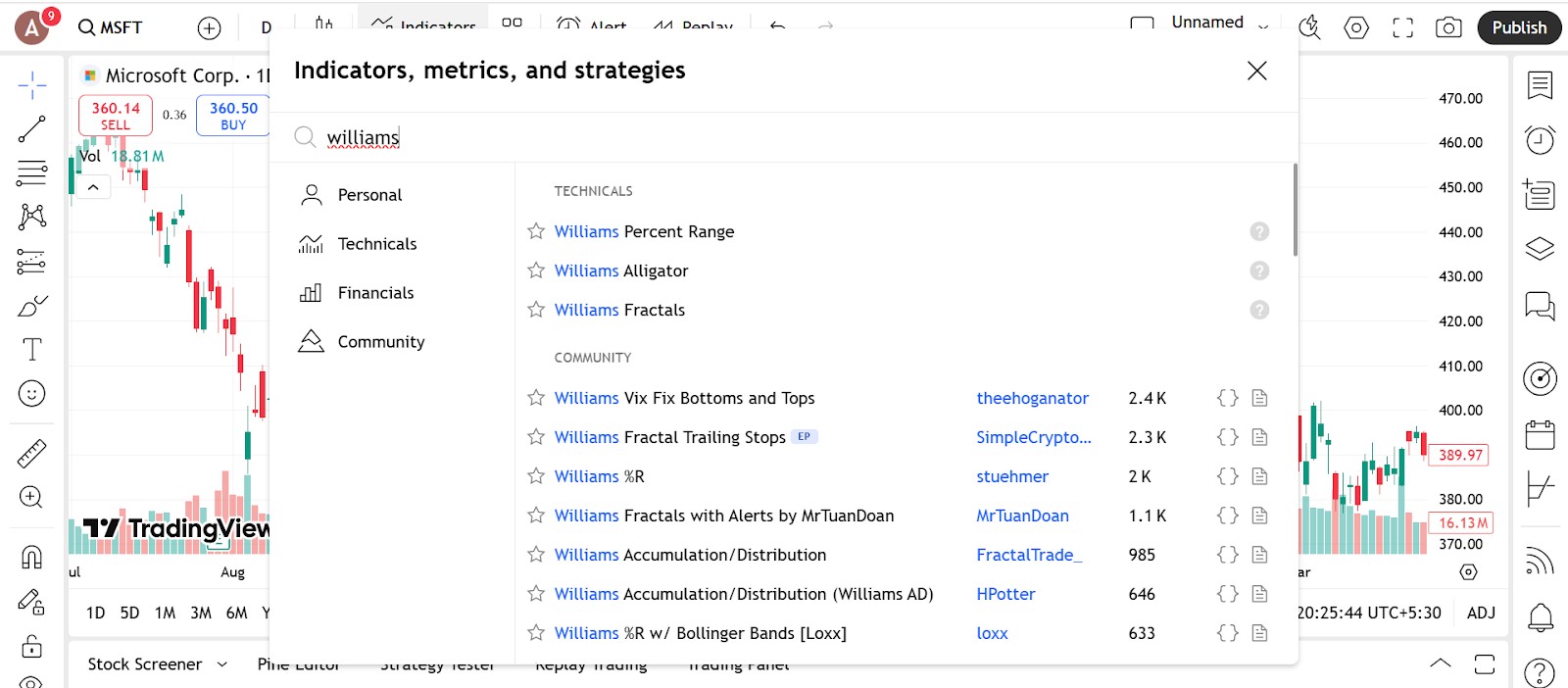Image resolution: width=1568 pixels, height=688 pixels.
Task: Open the Unnamed layout dropdown
Action: click(1264, 26)
